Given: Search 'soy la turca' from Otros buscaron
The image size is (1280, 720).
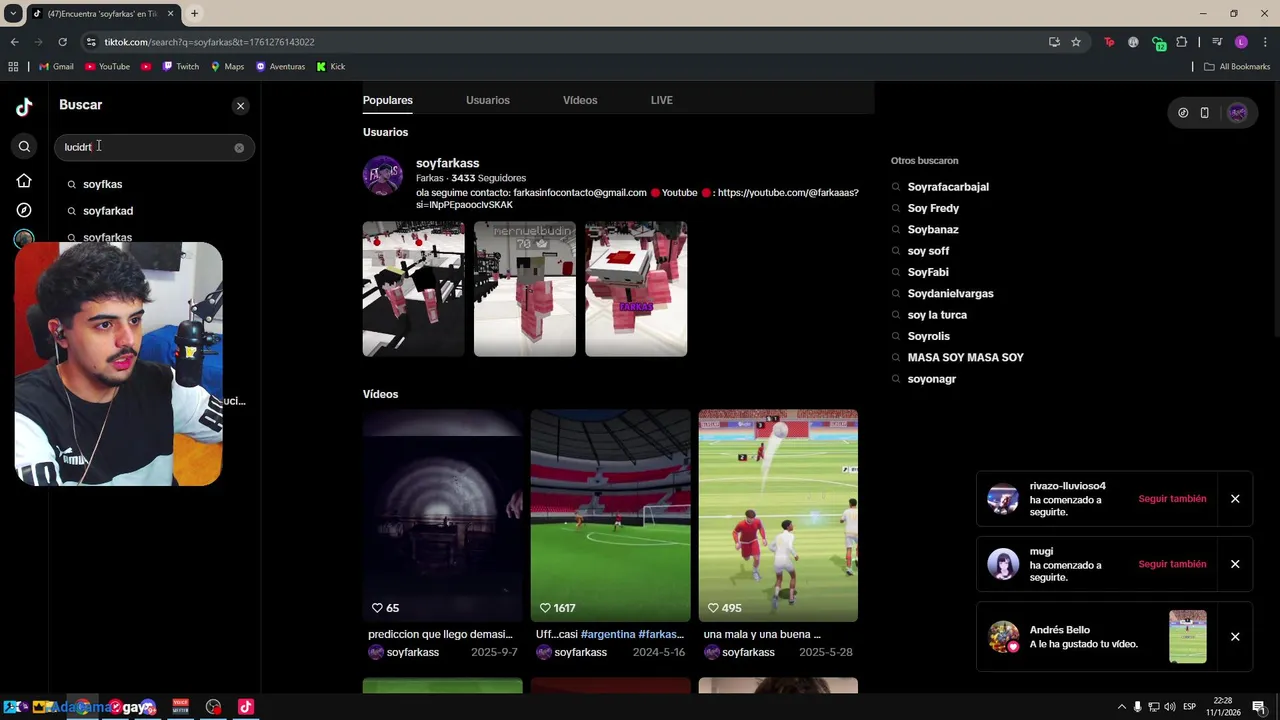Looking at the screenshot, I should [x=937, y=315].
